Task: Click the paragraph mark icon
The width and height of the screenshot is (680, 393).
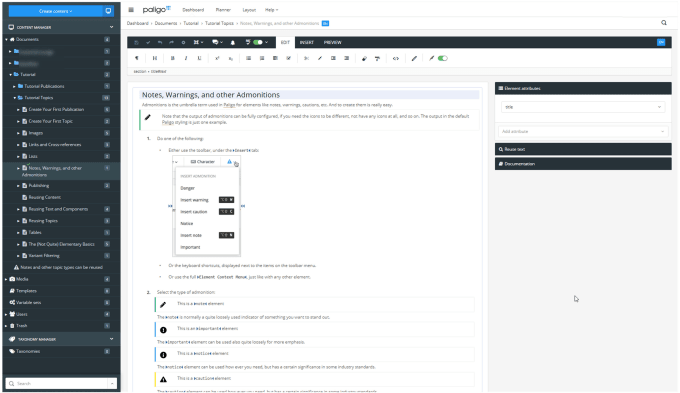Action: click(x=137, y=59)
